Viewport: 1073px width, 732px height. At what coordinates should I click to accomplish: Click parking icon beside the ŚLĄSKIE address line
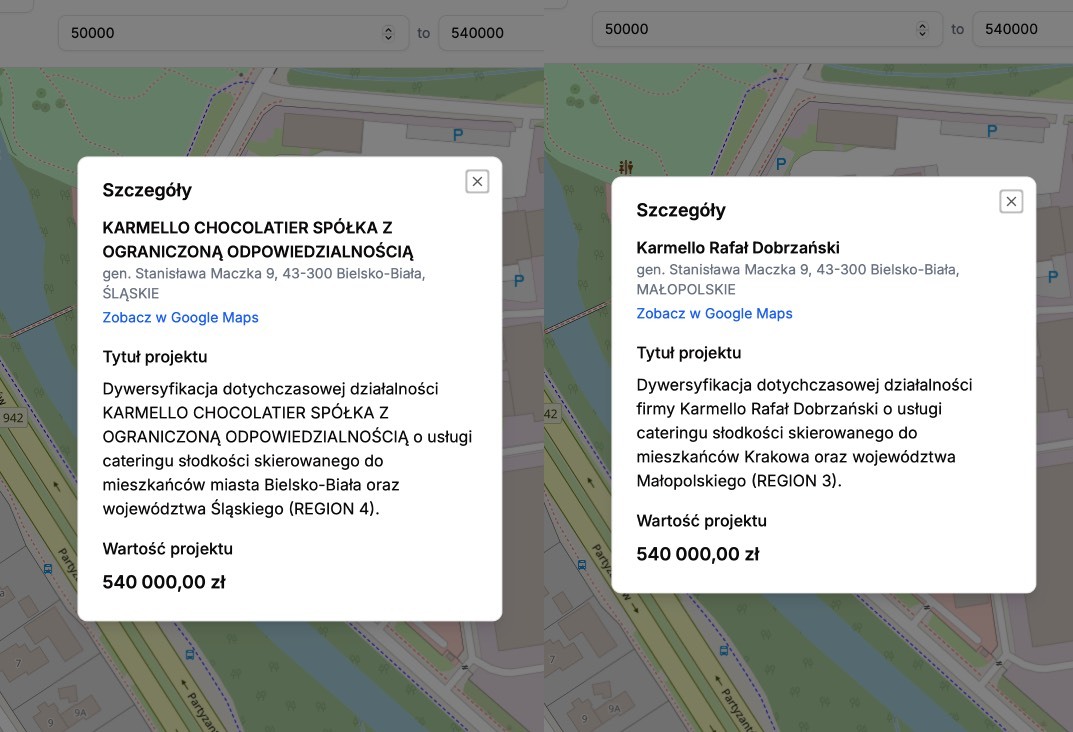518,281
